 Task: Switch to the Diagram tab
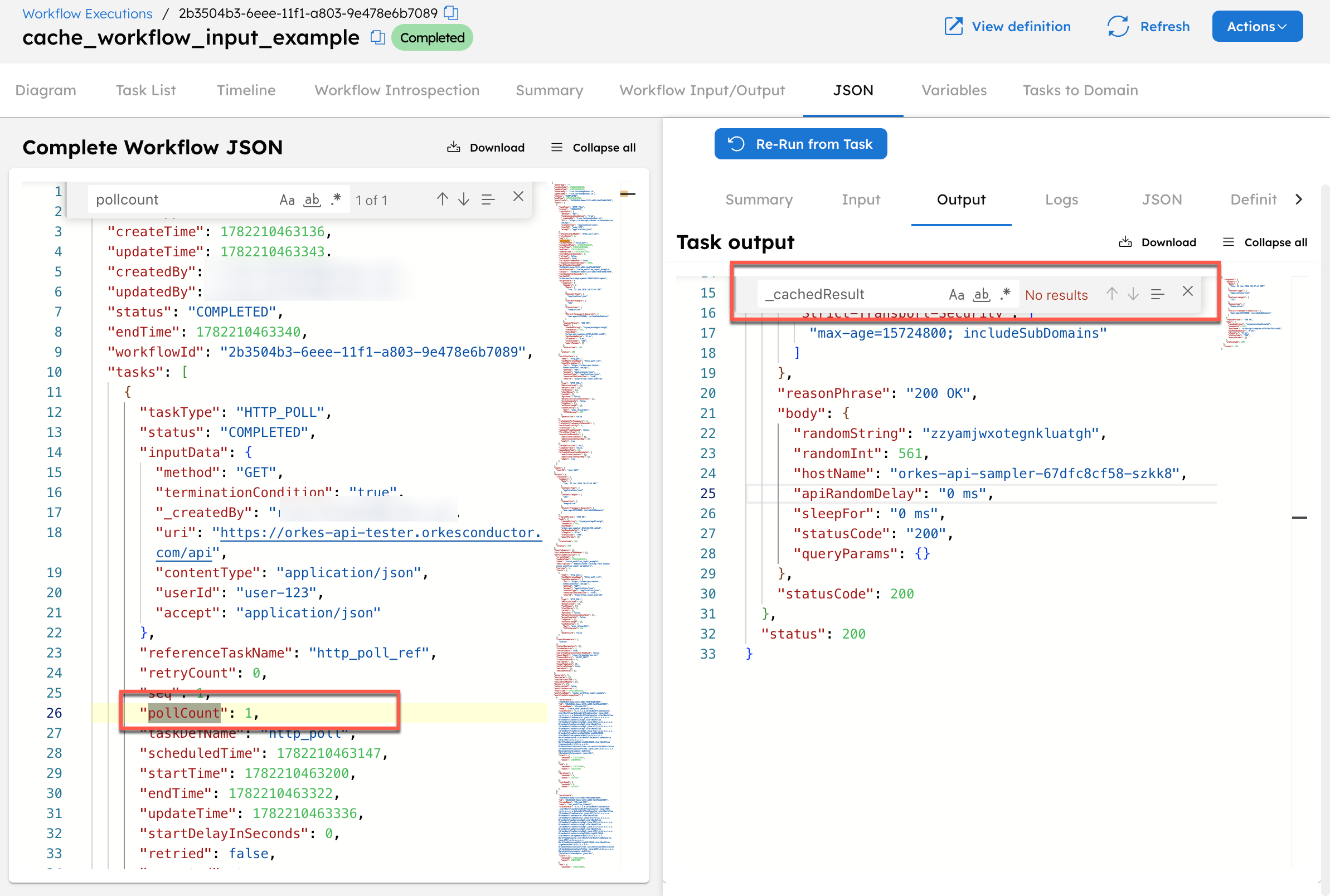click(46, 90)
